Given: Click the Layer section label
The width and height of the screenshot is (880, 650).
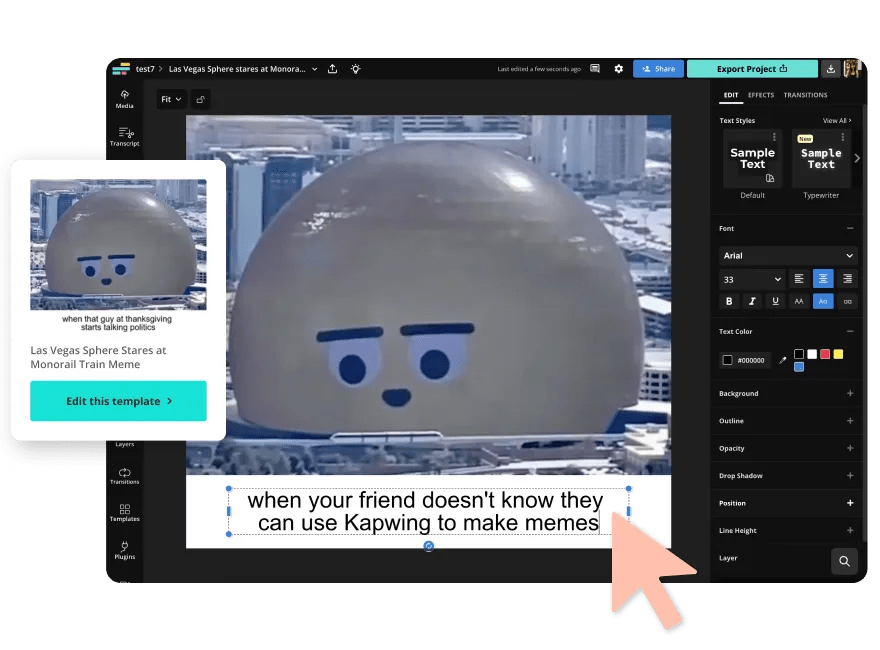Looking at the screenshot, I should (x=728, y=558).
